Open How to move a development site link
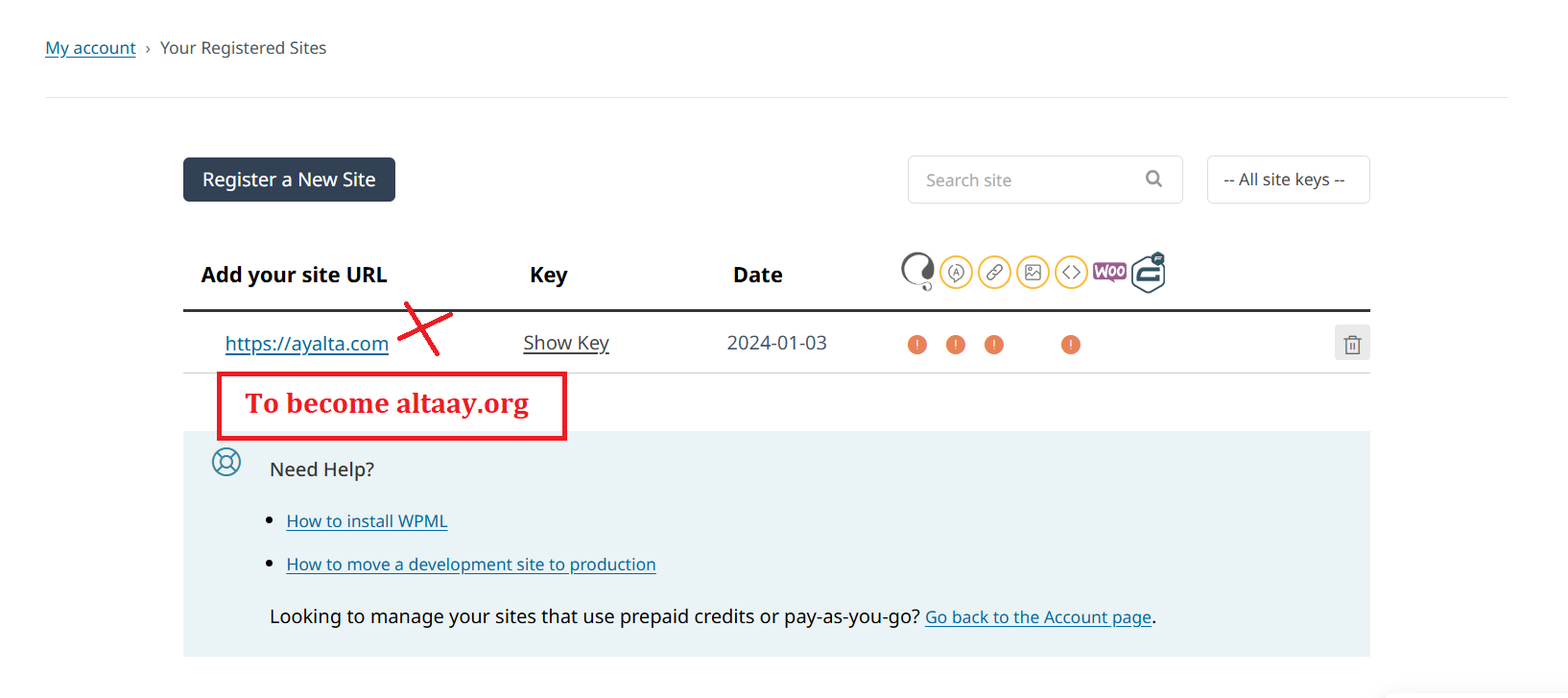Image resolution: width=1568 pixels, height=698 pixels. coord(471,565)
